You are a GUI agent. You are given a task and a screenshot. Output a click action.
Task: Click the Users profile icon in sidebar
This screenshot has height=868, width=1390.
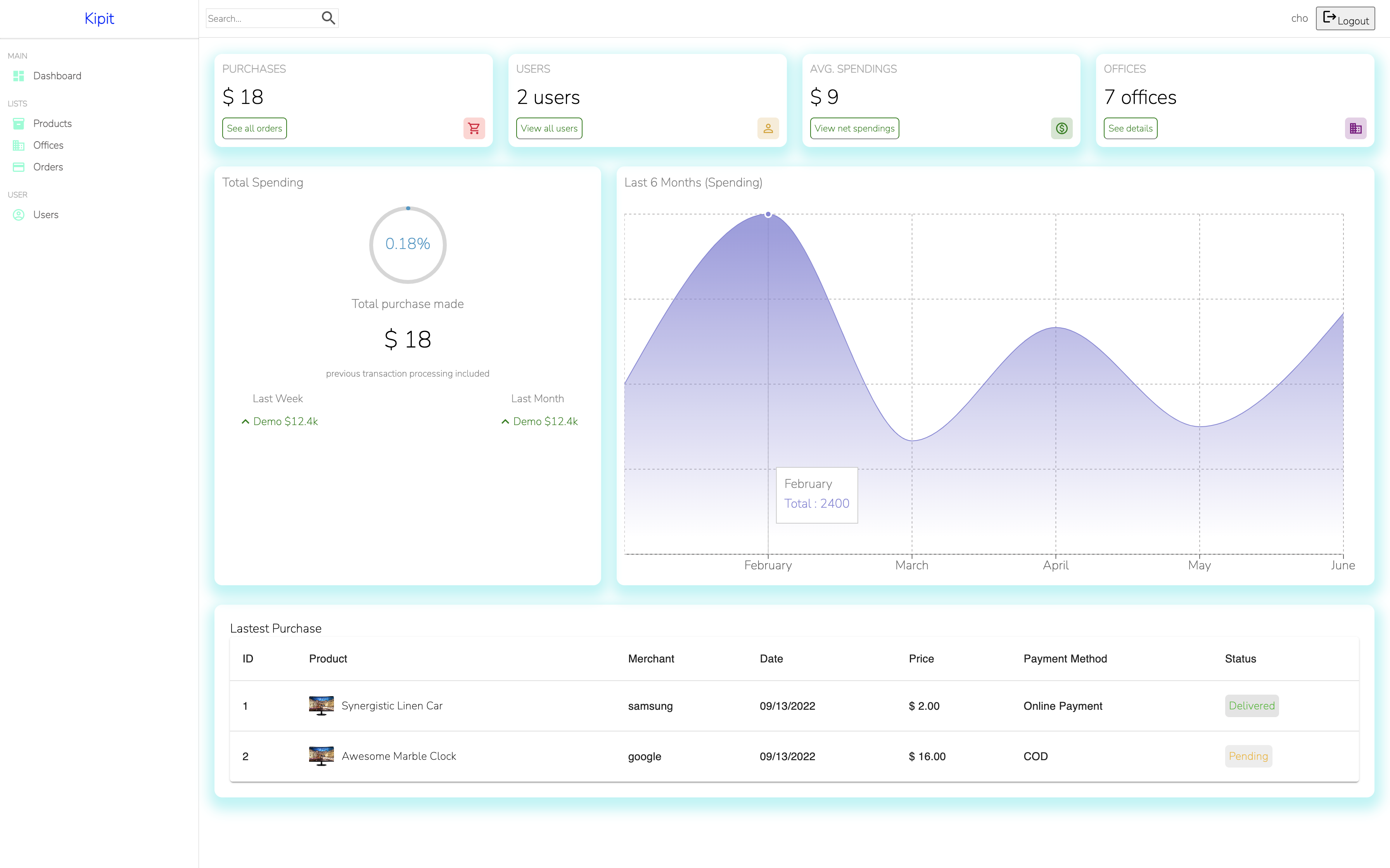pos(18,215)
